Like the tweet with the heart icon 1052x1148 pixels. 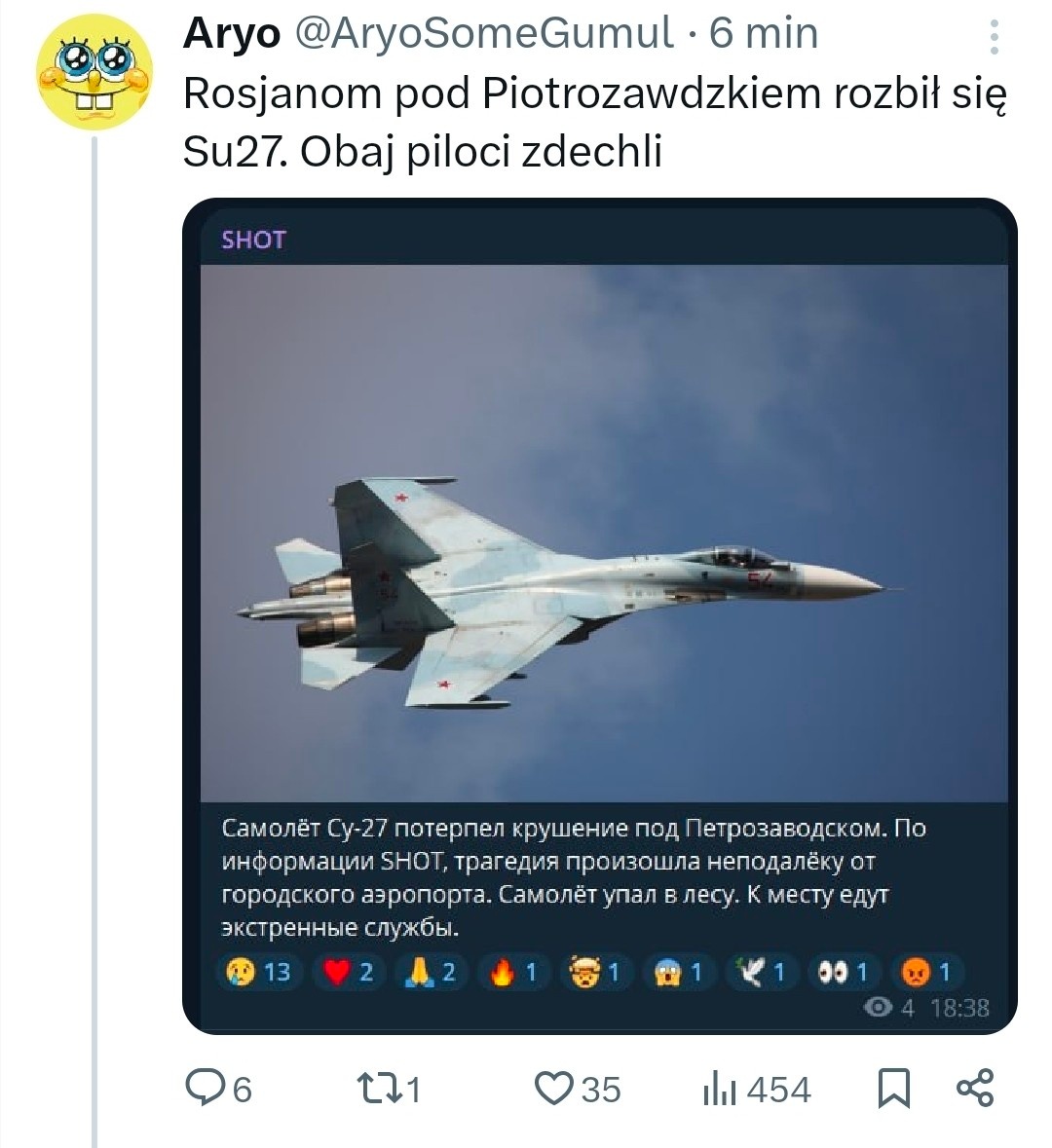point(555,1088)
